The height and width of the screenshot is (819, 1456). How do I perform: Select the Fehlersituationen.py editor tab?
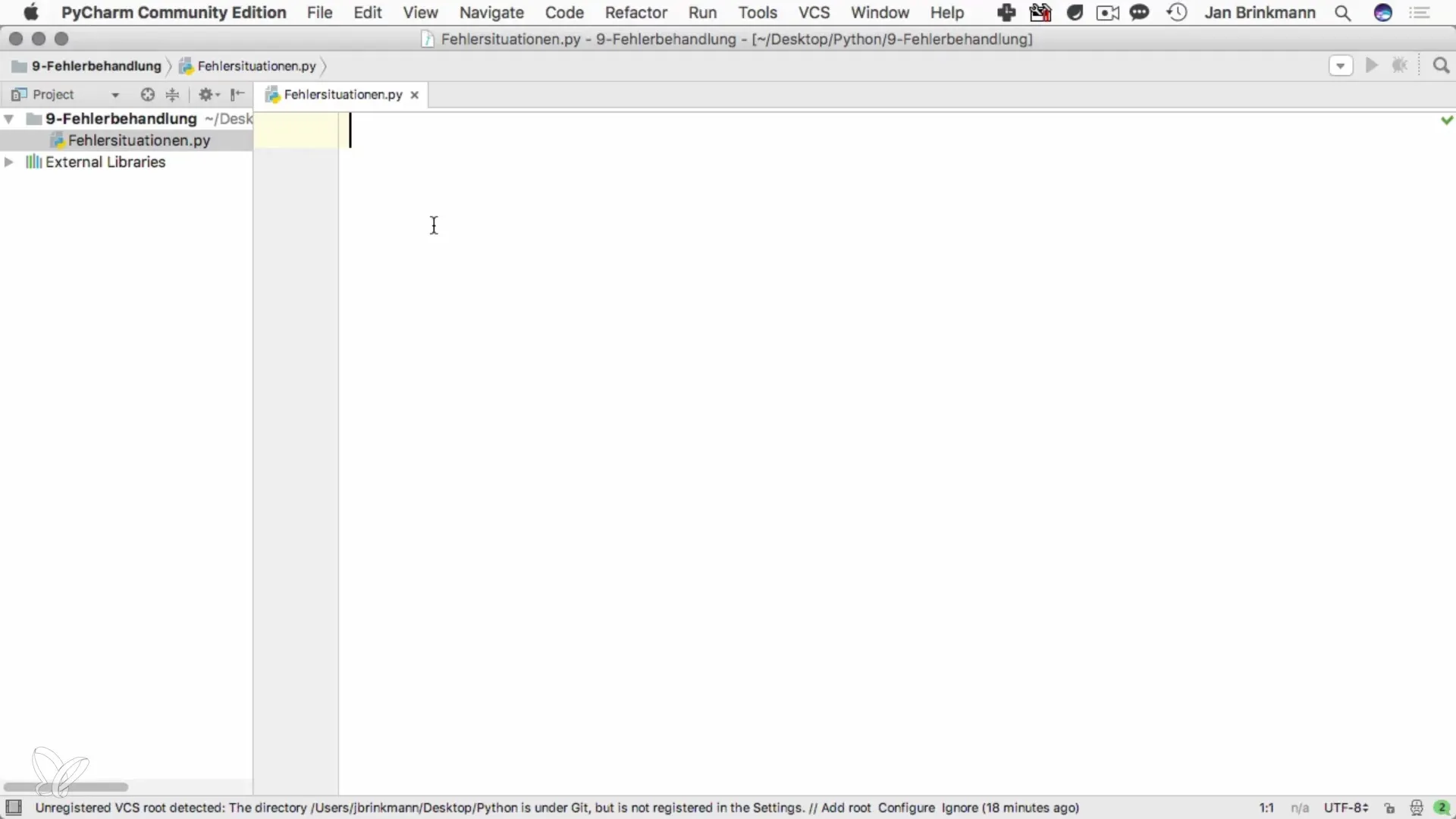(343, 95)
